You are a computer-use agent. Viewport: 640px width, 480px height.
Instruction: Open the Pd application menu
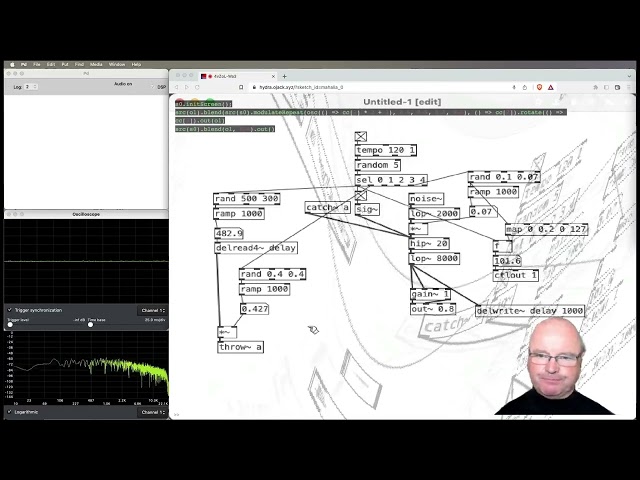click(x=24, y=64)
